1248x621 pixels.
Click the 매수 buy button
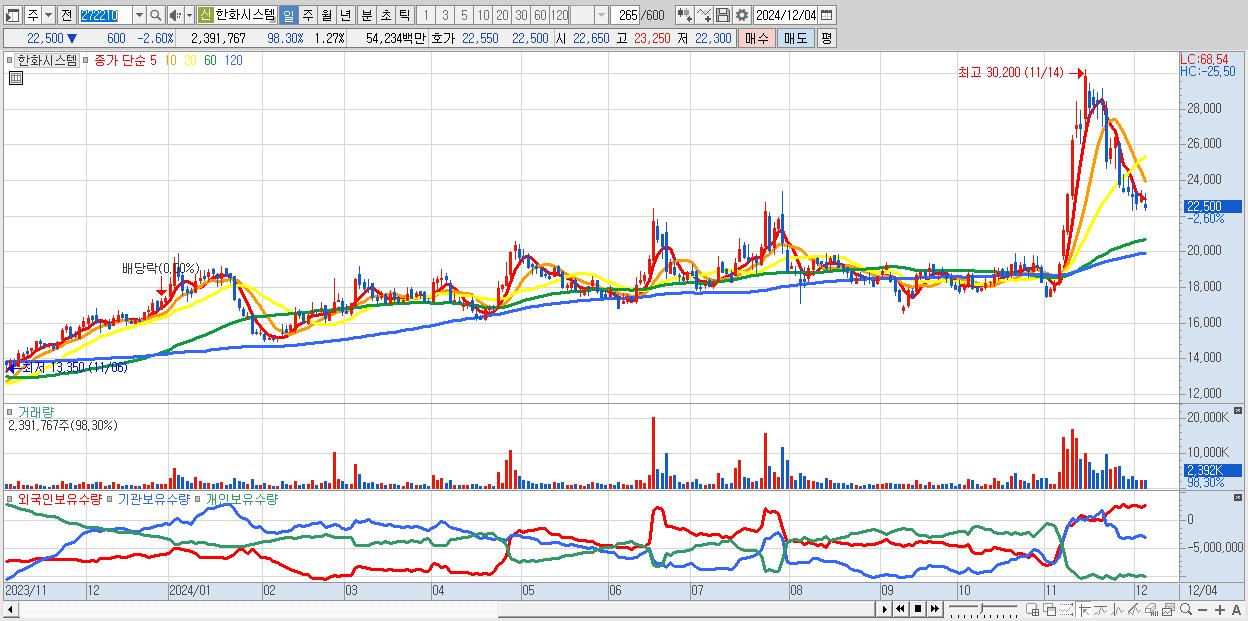point(756,38)
